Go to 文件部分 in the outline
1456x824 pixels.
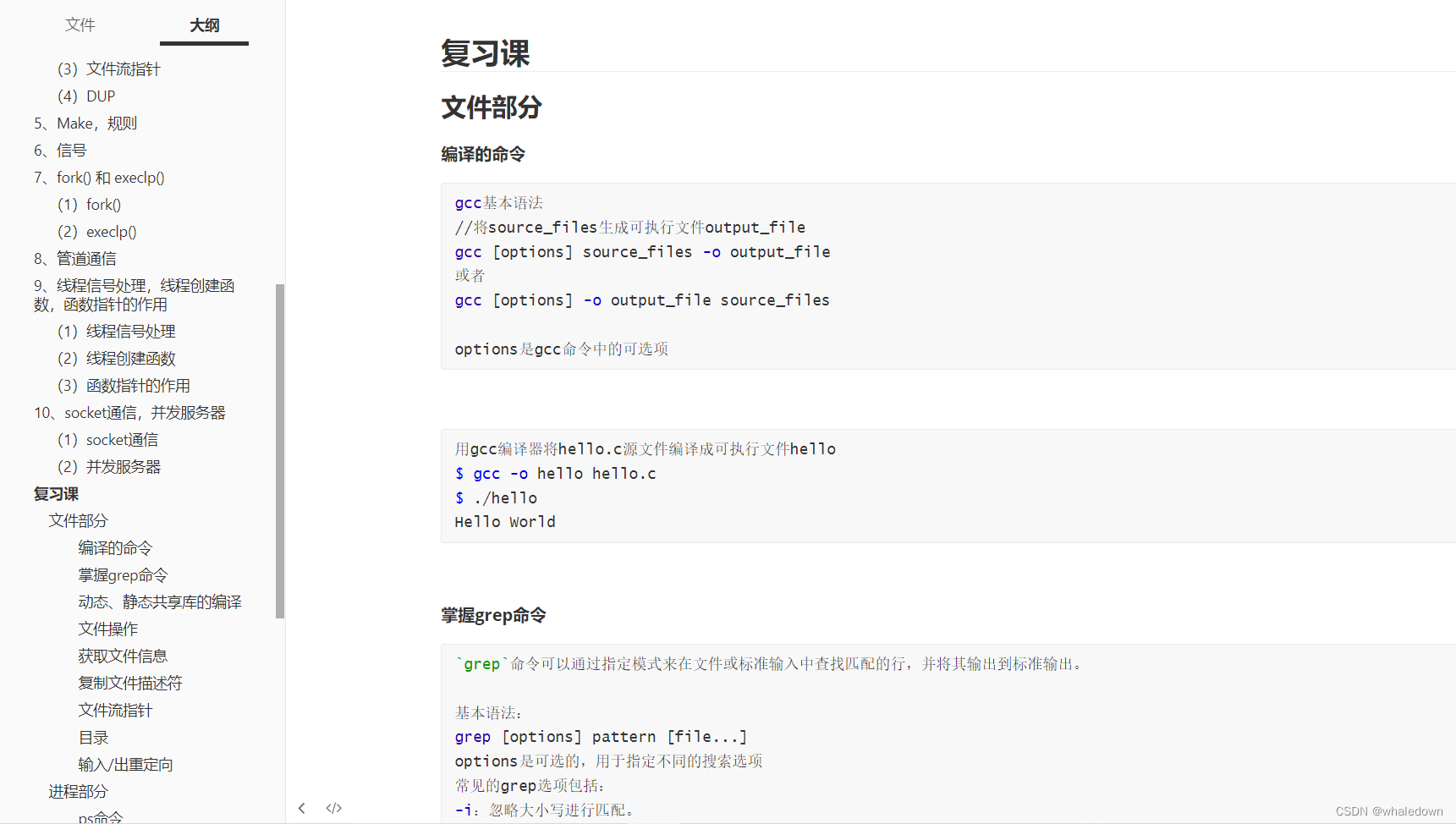78,520
